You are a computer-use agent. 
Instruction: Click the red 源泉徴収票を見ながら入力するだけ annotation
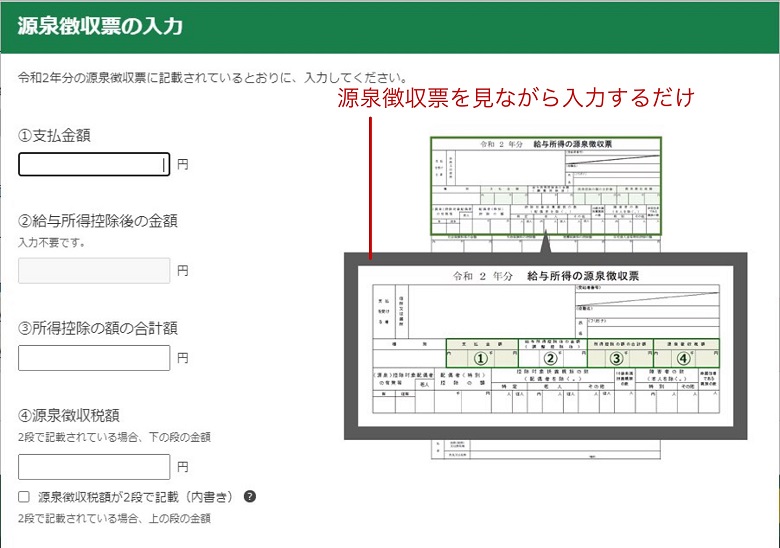pos(515,99)
